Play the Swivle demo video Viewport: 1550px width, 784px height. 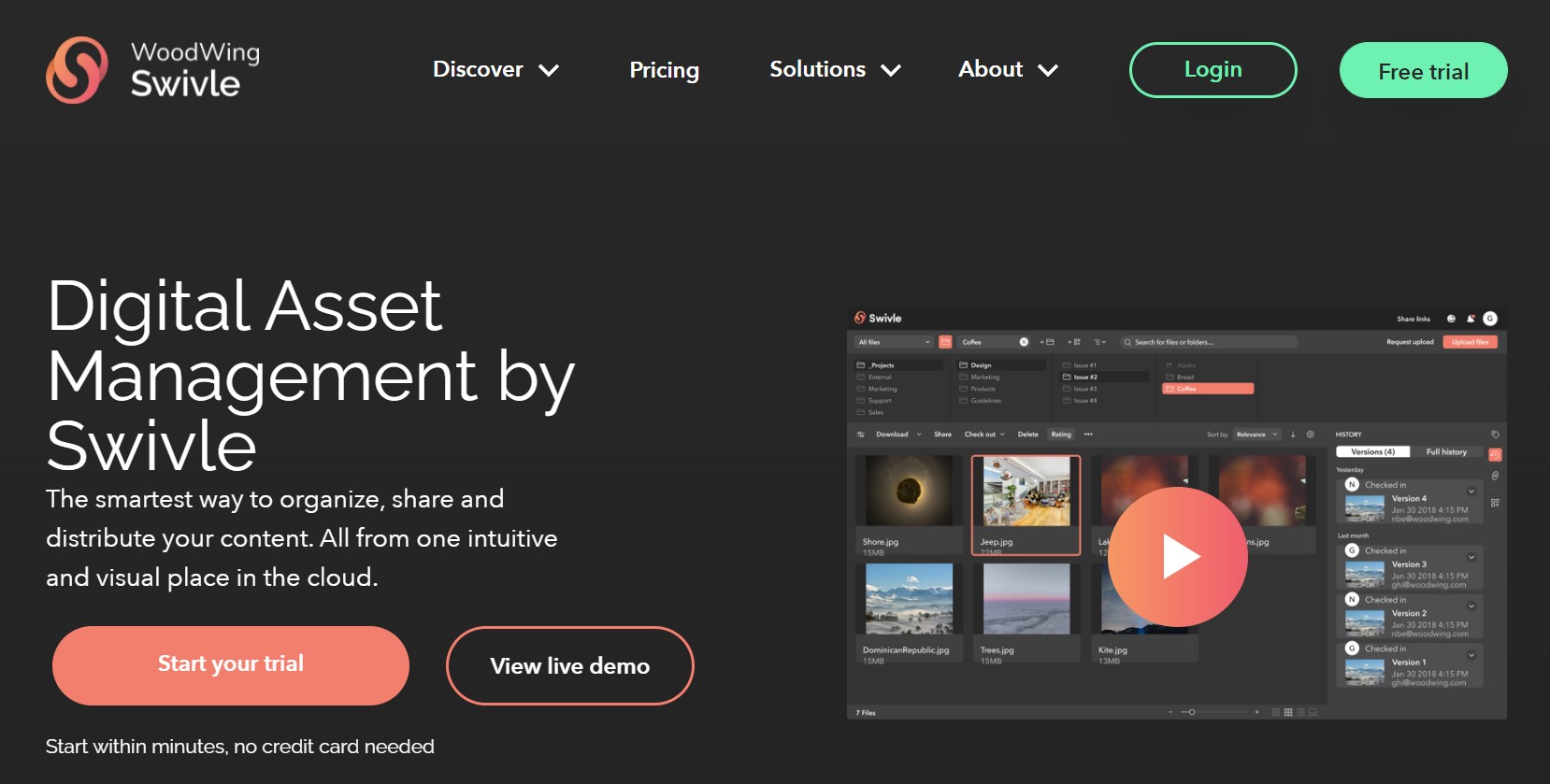click(1178, 557)
